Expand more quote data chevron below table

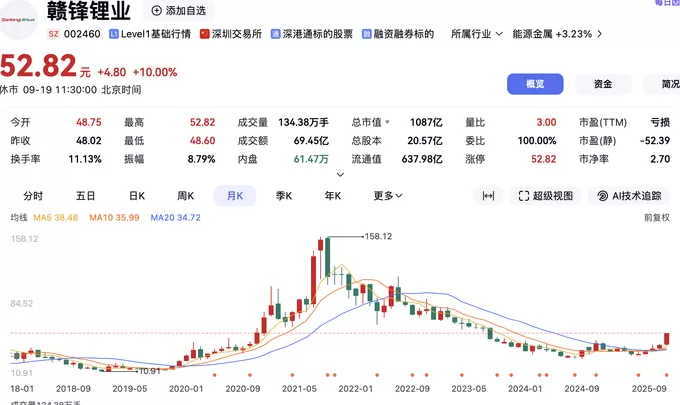click(x=340, y=175)
